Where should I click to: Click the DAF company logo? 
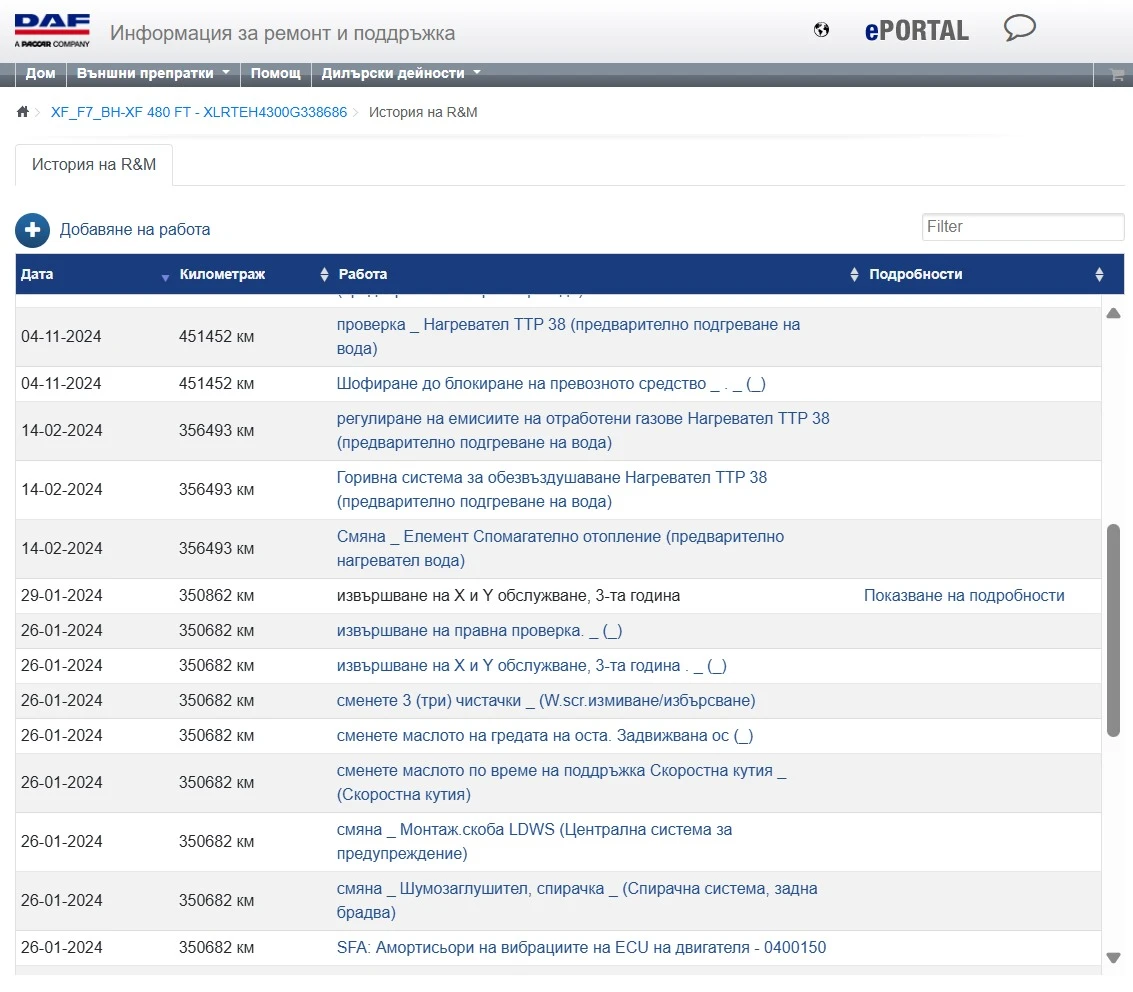click(x=52, y=31)
